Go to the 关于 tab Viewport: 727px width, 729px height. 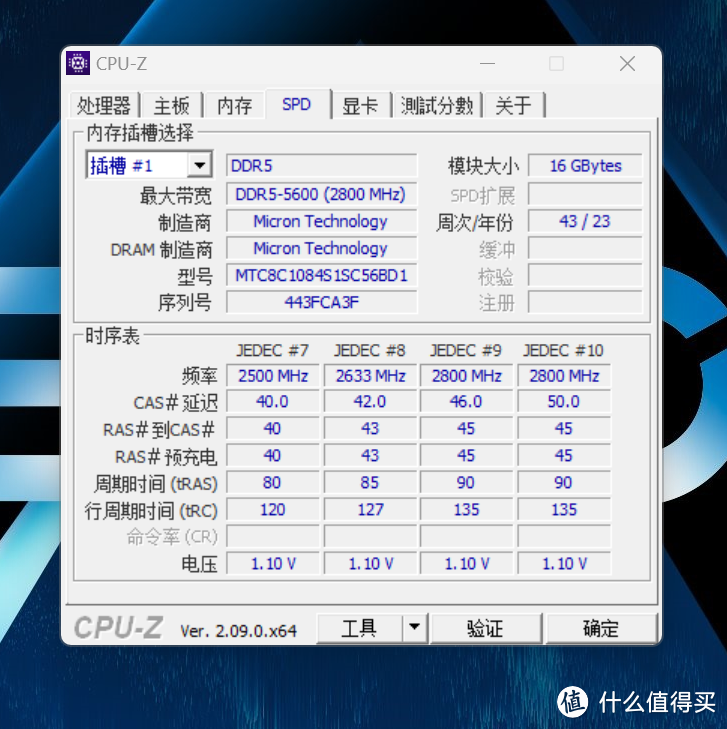(513, 106)
